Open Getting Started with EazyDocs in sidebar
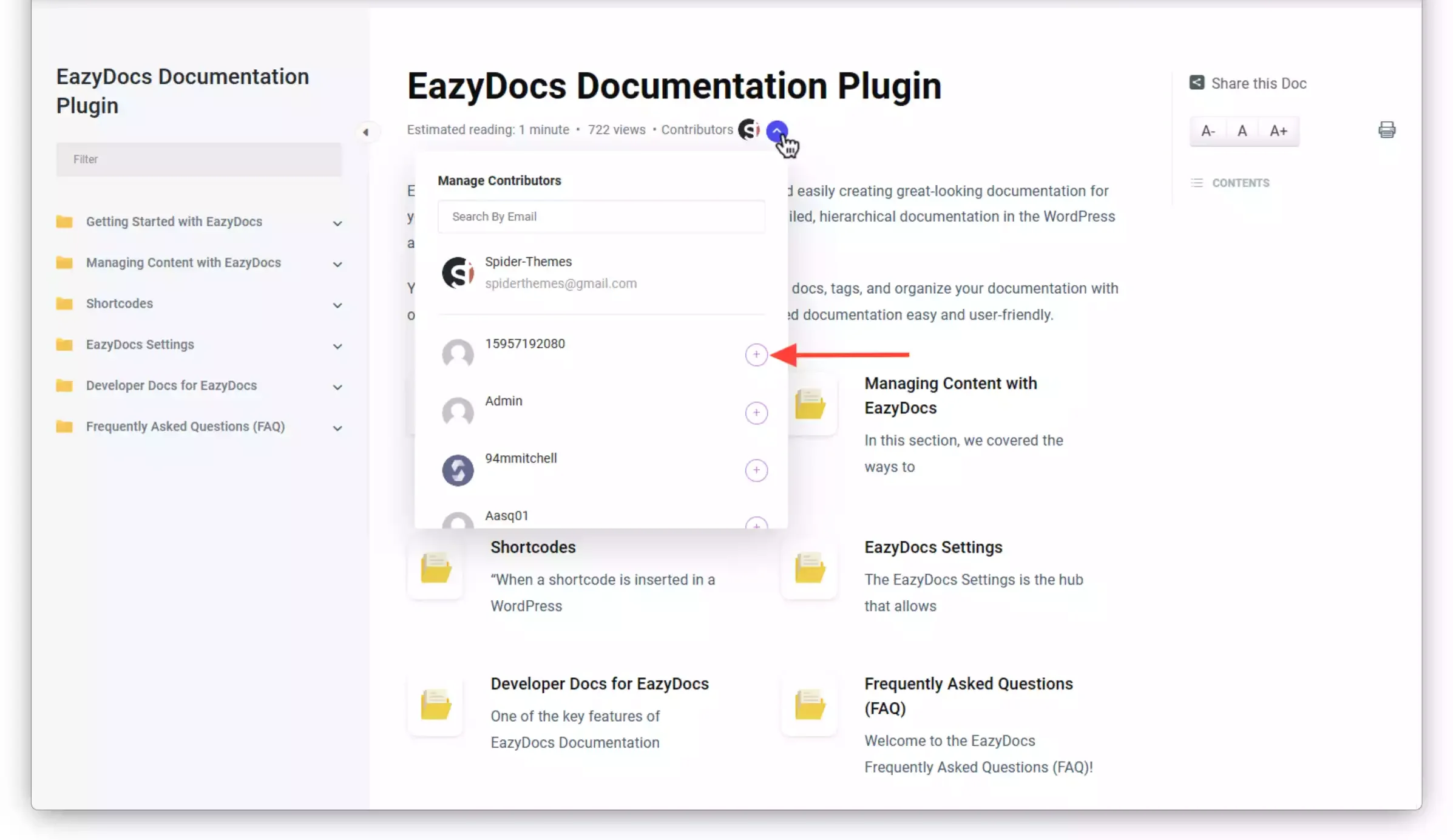1453x840 pixels. click(174, 222)
